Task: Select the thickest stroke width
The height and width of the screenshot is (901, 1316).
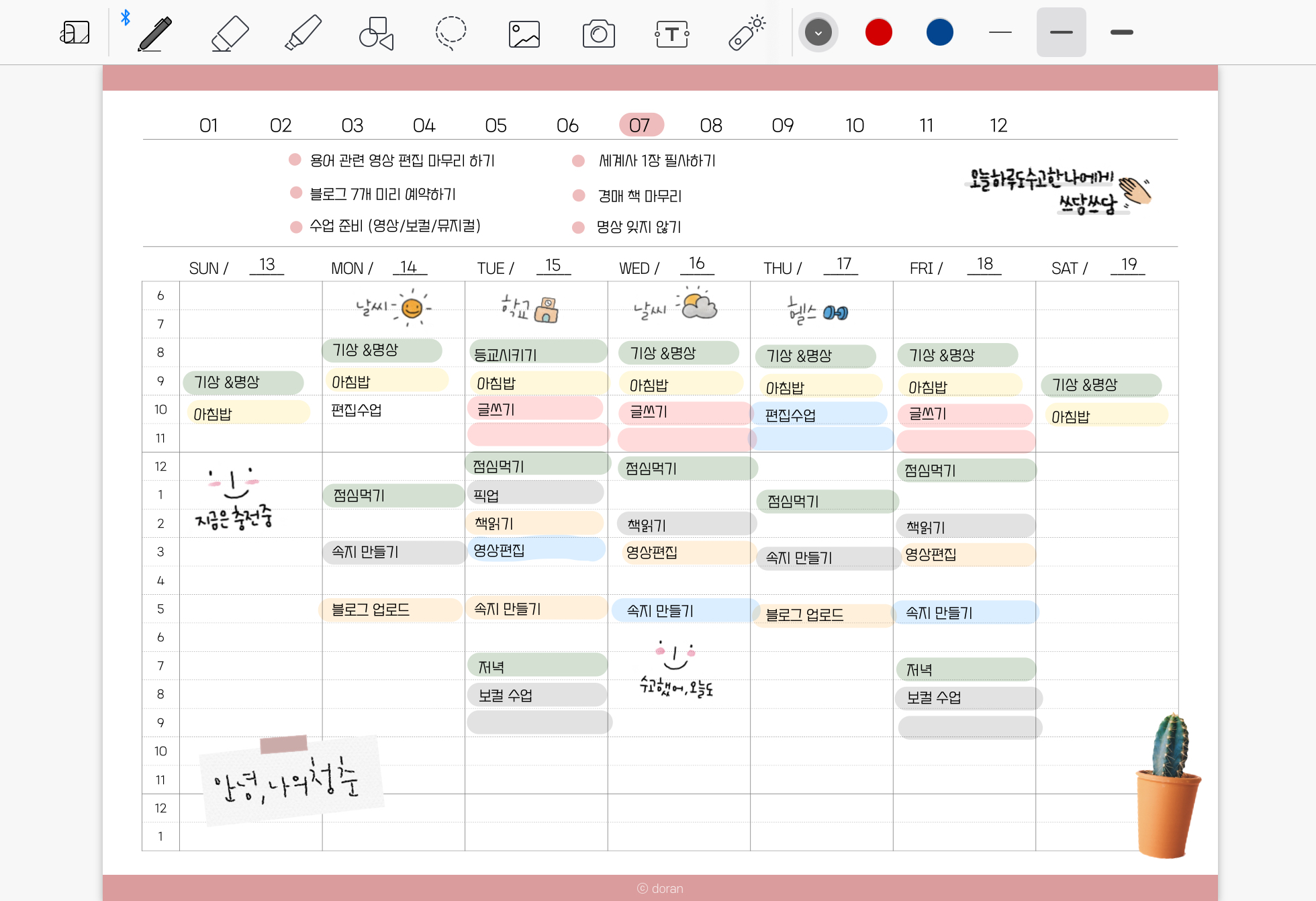Action: click(x=1121, y=32)
